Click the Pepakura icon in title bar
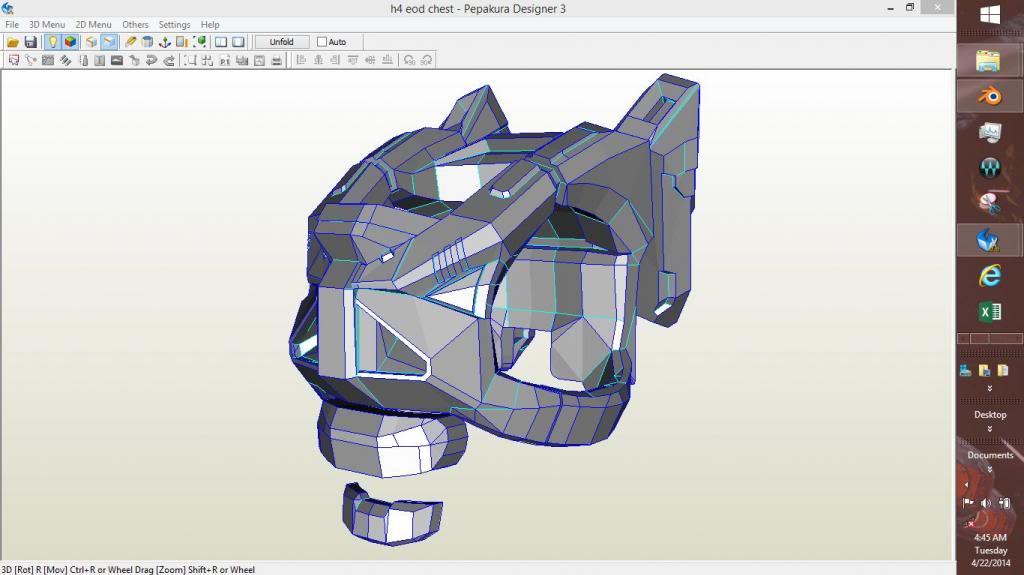This screenshot has width=1024, height=575. point(8,8)
